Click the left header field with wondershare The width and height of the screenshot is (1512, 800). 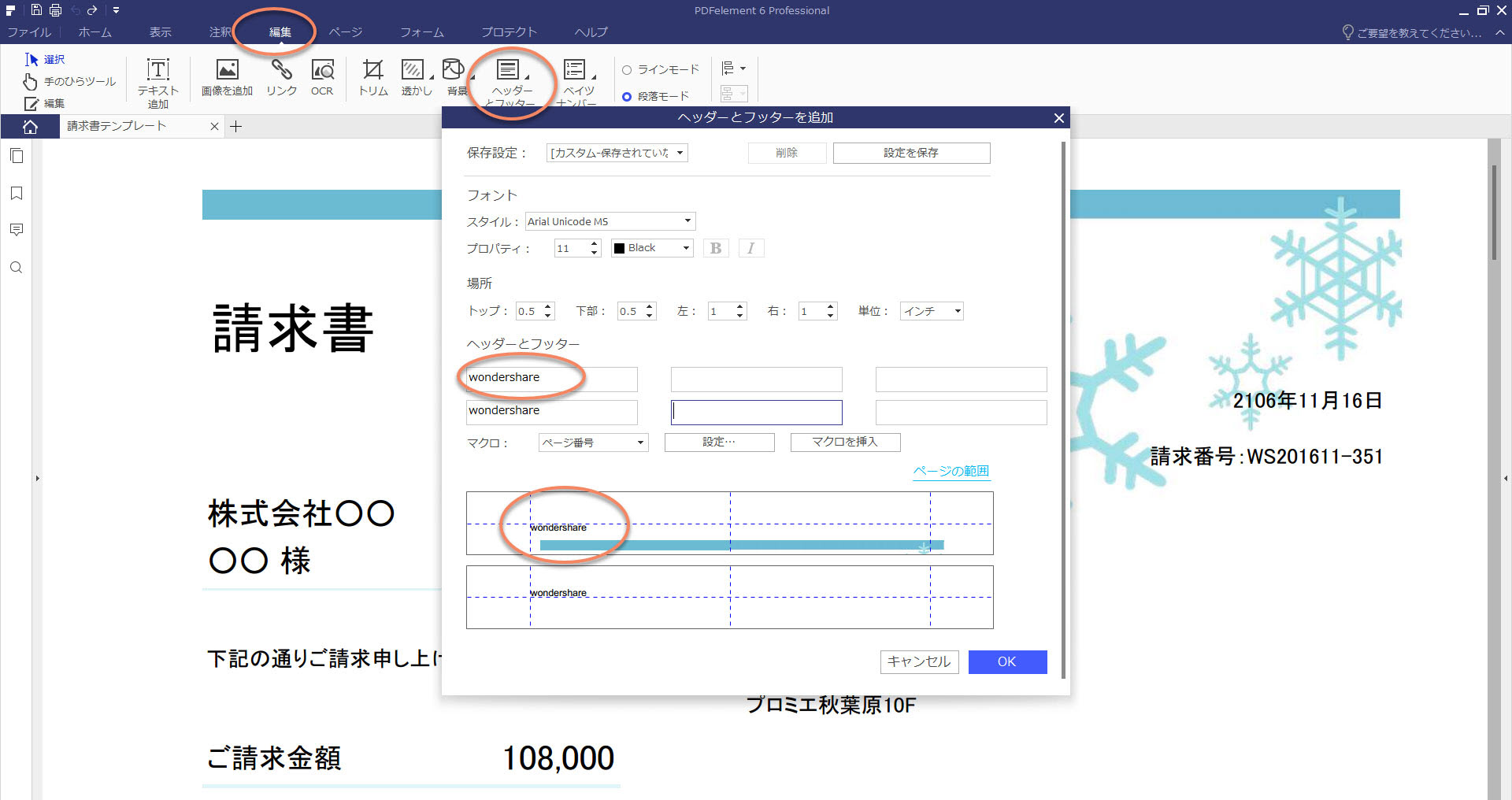551,379
